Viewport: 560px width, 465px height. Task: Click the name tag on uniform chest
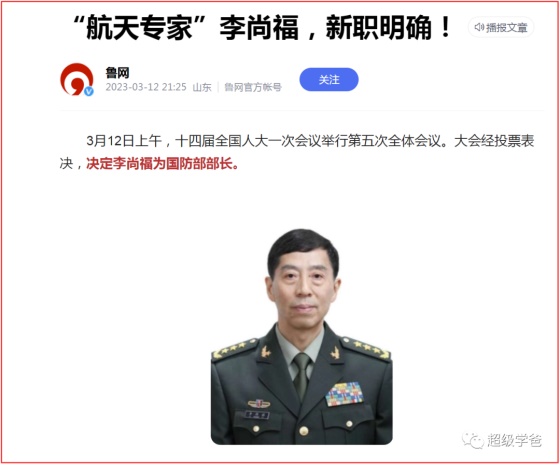[257, 415]
